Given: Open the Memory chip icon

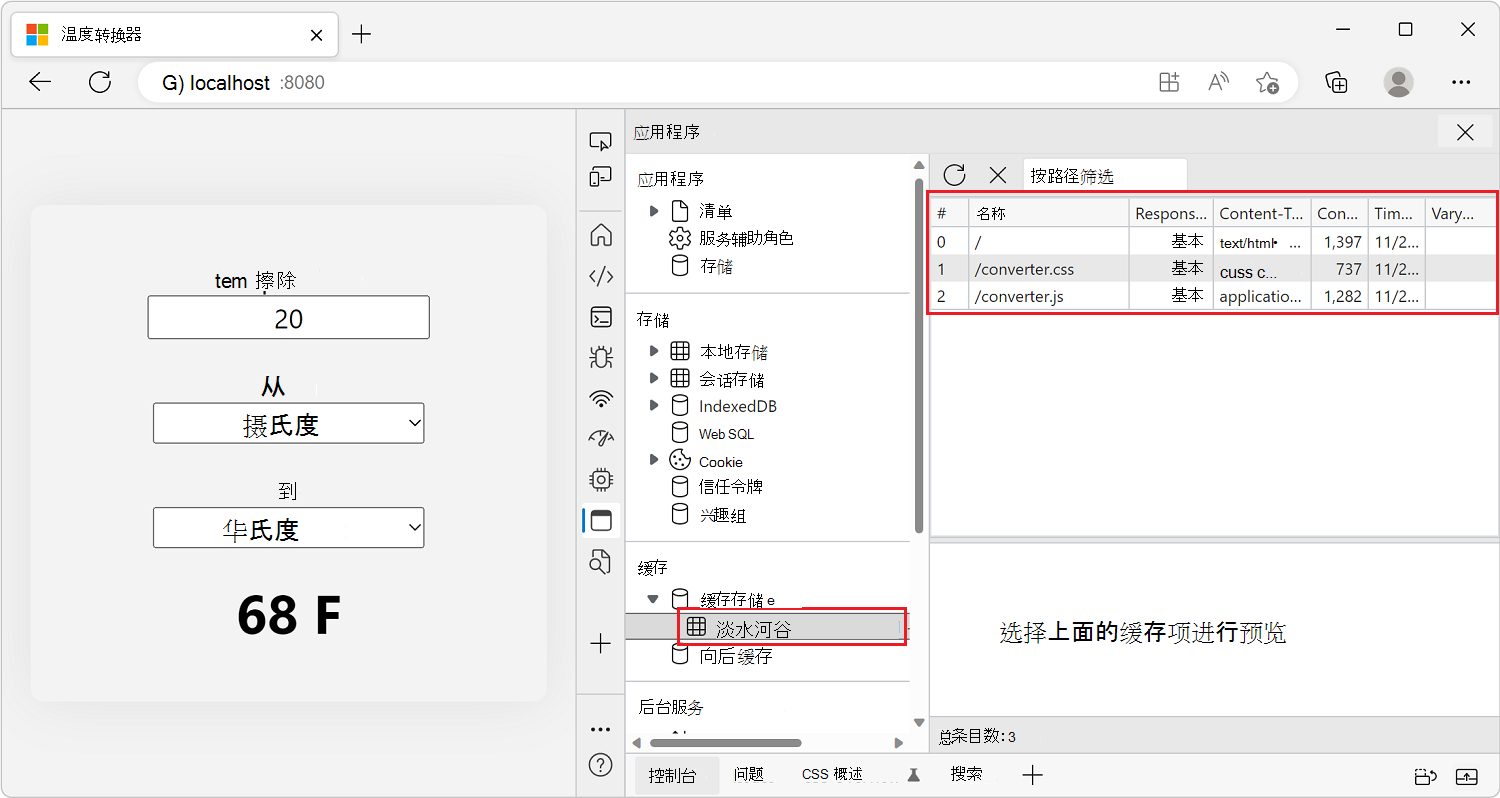Looking at the screenshot, I should [x=601, y=479].
